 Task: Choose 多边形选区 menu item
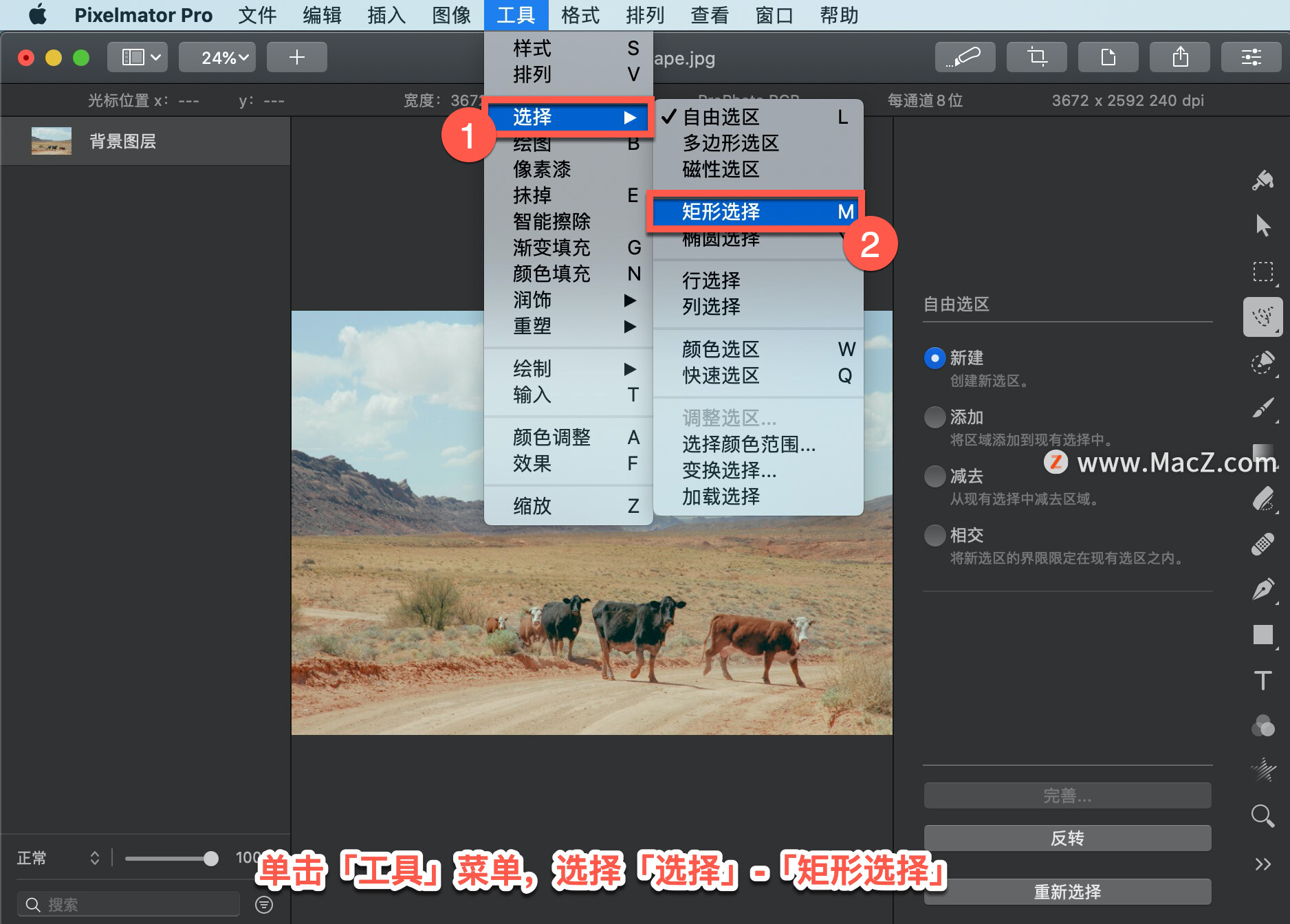(x=758, y=143)
